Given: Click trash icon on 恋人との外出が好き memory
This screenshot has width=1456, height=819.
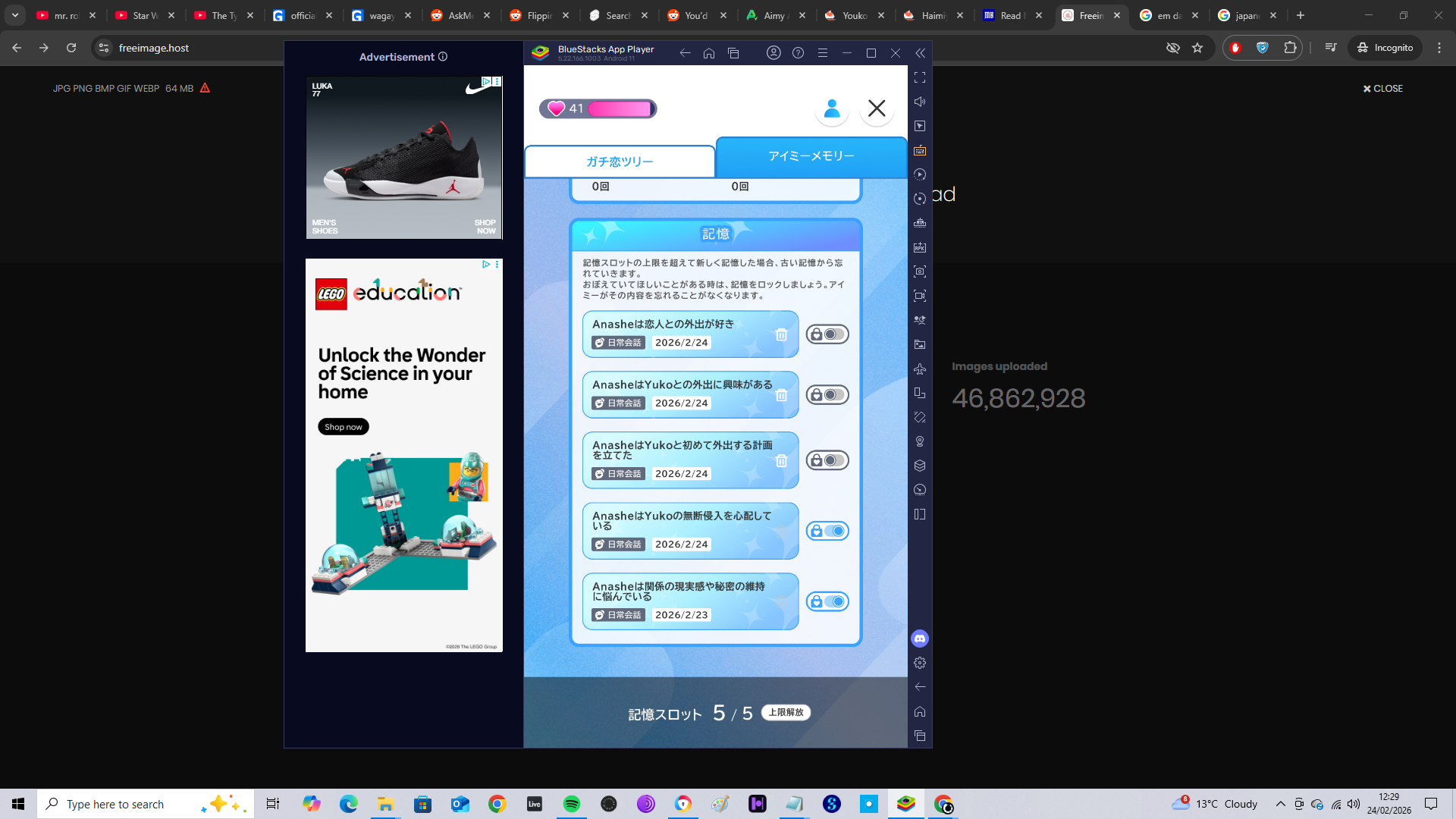Looking at the screenshot, I should pos(781,334).
